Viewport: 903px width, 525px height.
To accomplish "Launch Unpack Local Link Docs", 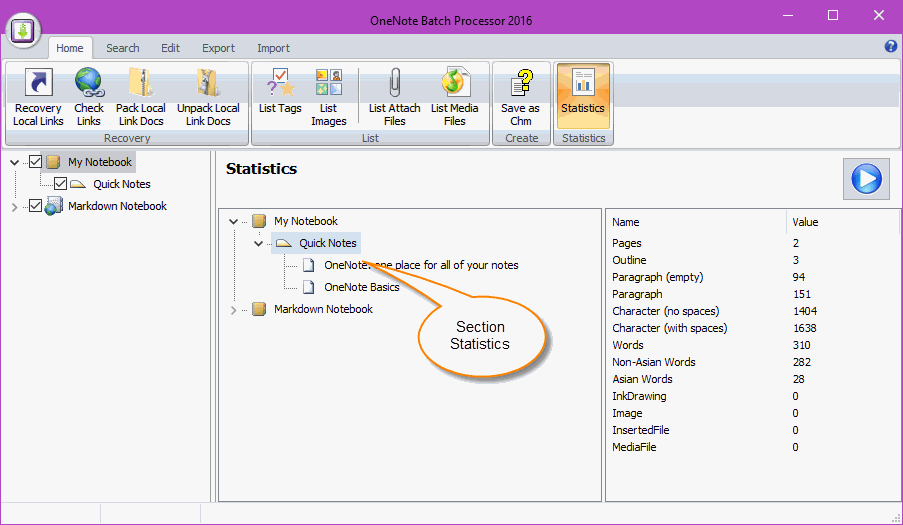I will 208,97.
